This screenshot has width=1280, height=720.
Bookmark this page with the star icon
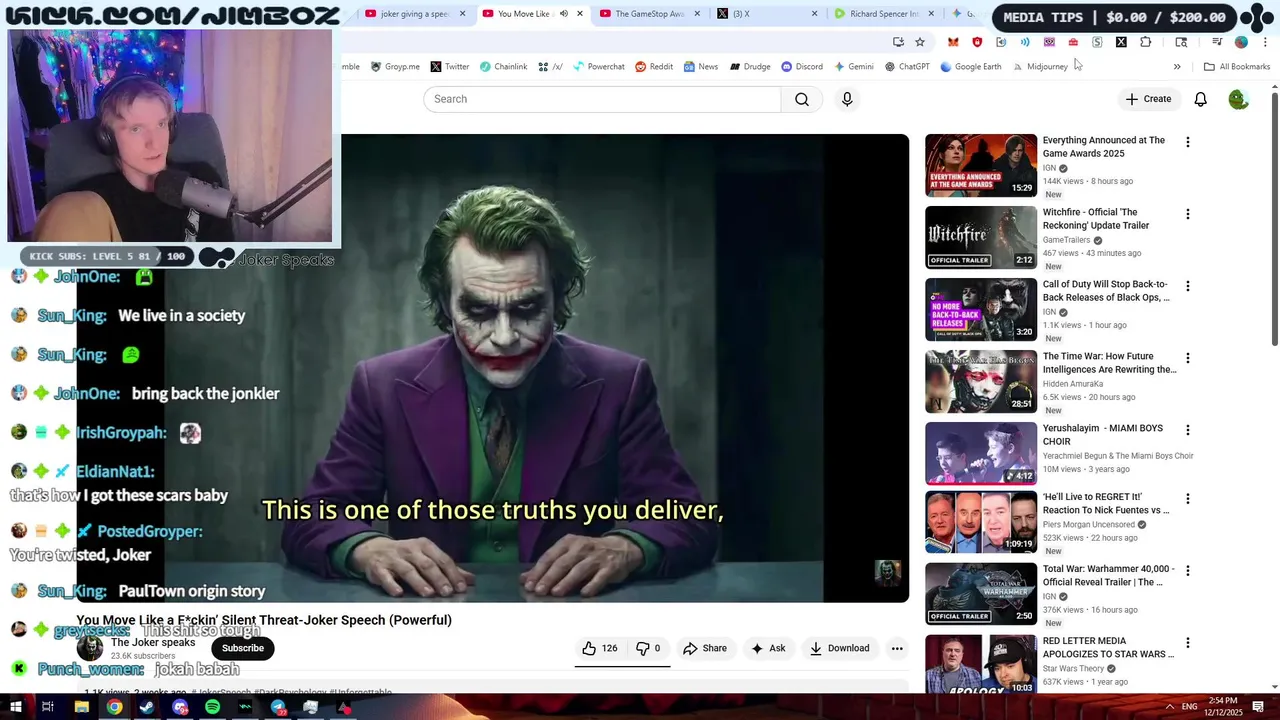(x=920, y=42)
